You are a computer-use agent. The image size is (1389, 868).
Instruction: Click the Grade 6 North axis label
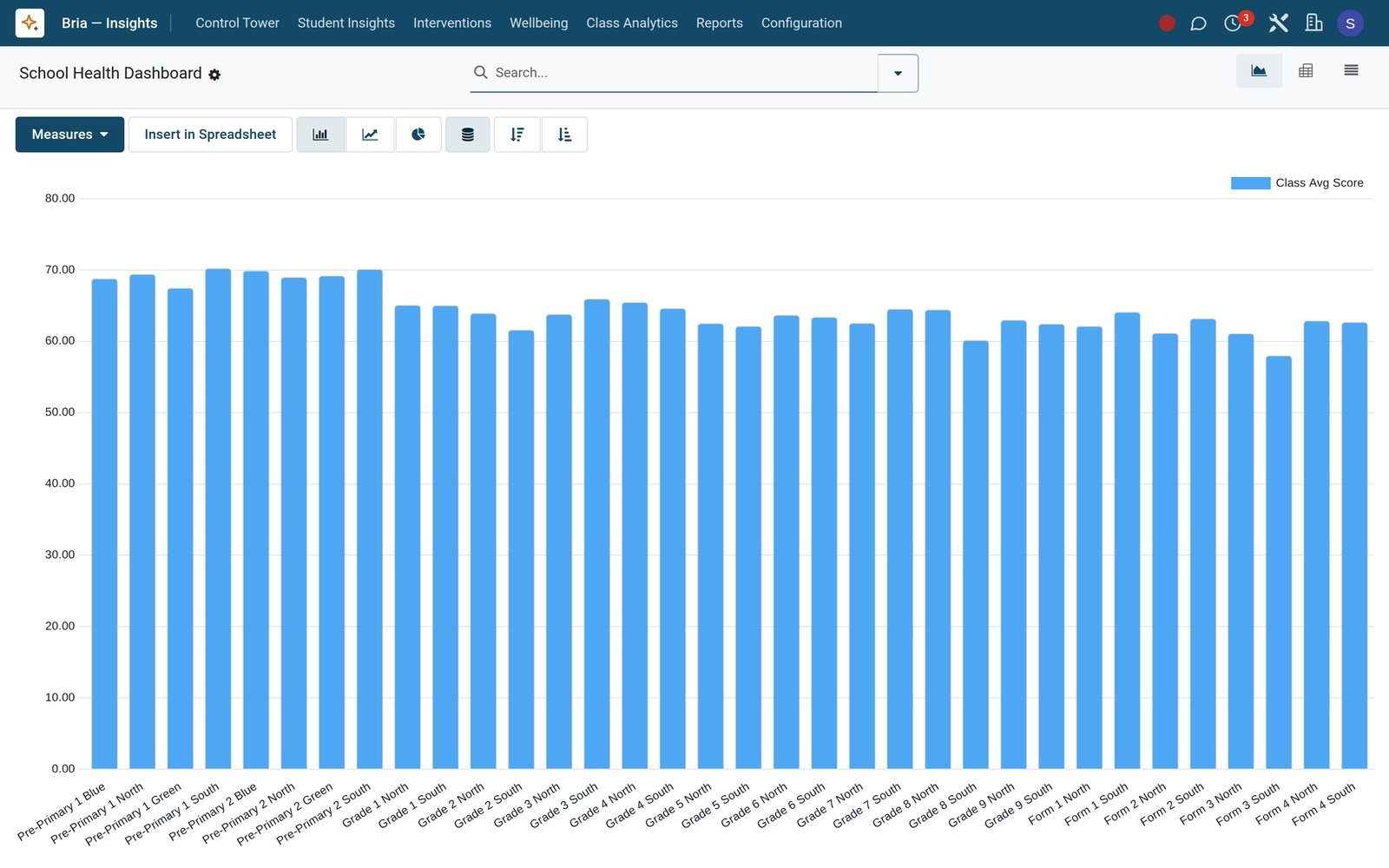click(x=754, y=805)
